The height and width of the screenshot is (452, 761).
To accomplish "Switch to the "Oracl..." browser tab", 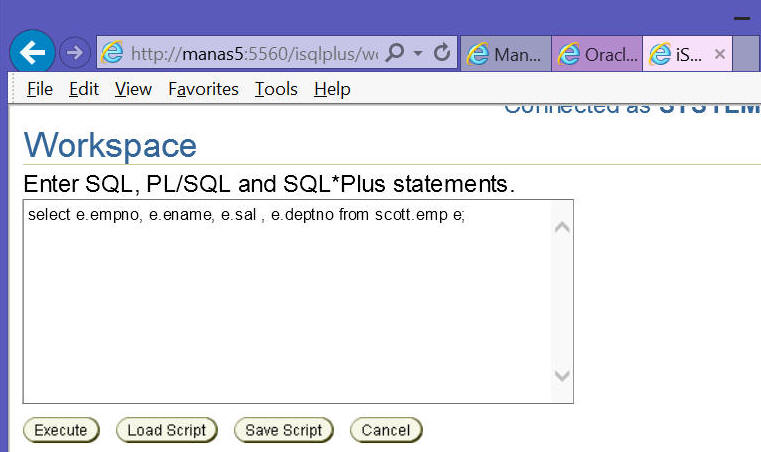I will click(597, 54).
